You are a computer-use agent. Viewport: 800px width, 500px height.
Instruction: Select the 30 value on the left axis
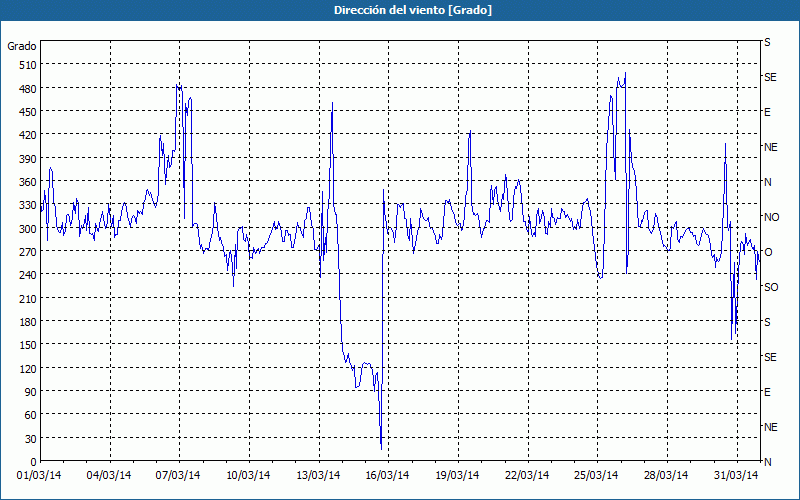click(31, 439)
